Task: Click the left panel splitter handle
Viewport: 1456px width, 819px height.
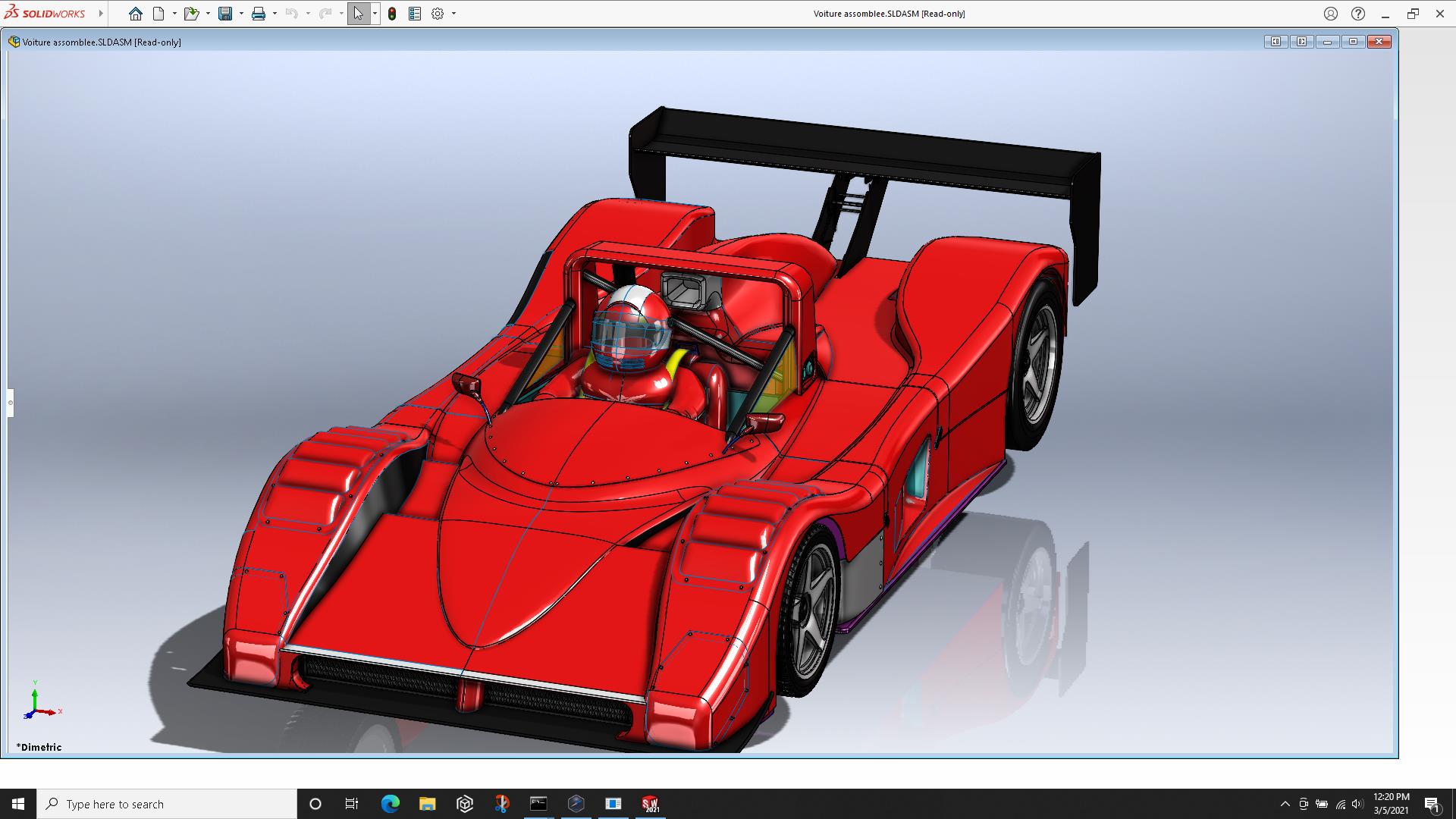Action: (x=11, y=403)
